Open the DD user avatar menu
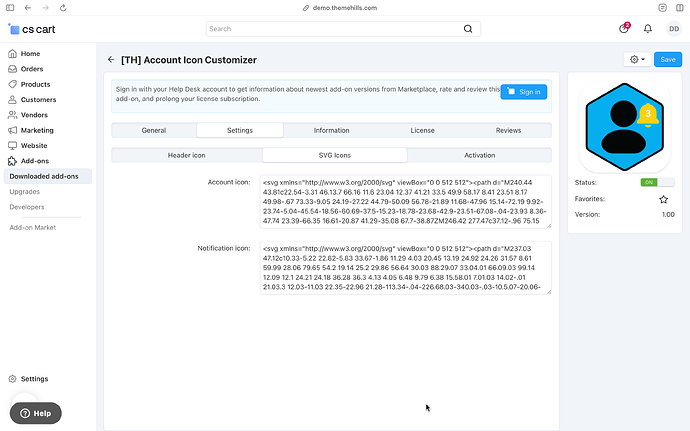The height and width of the screenshot is (431, 690). pyautogui.click(x=674, y=29)
